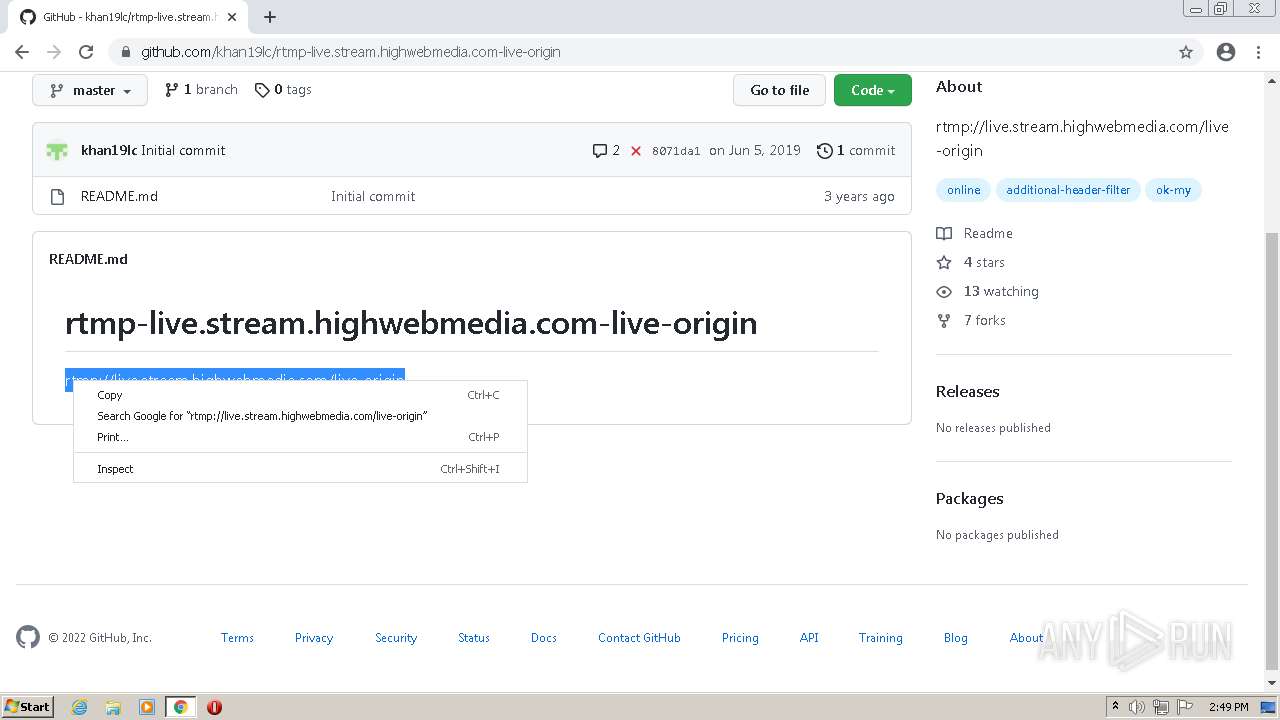Choose Inspect in the context menu
This screenshot has height=720, width=1280.
point(300,469)
